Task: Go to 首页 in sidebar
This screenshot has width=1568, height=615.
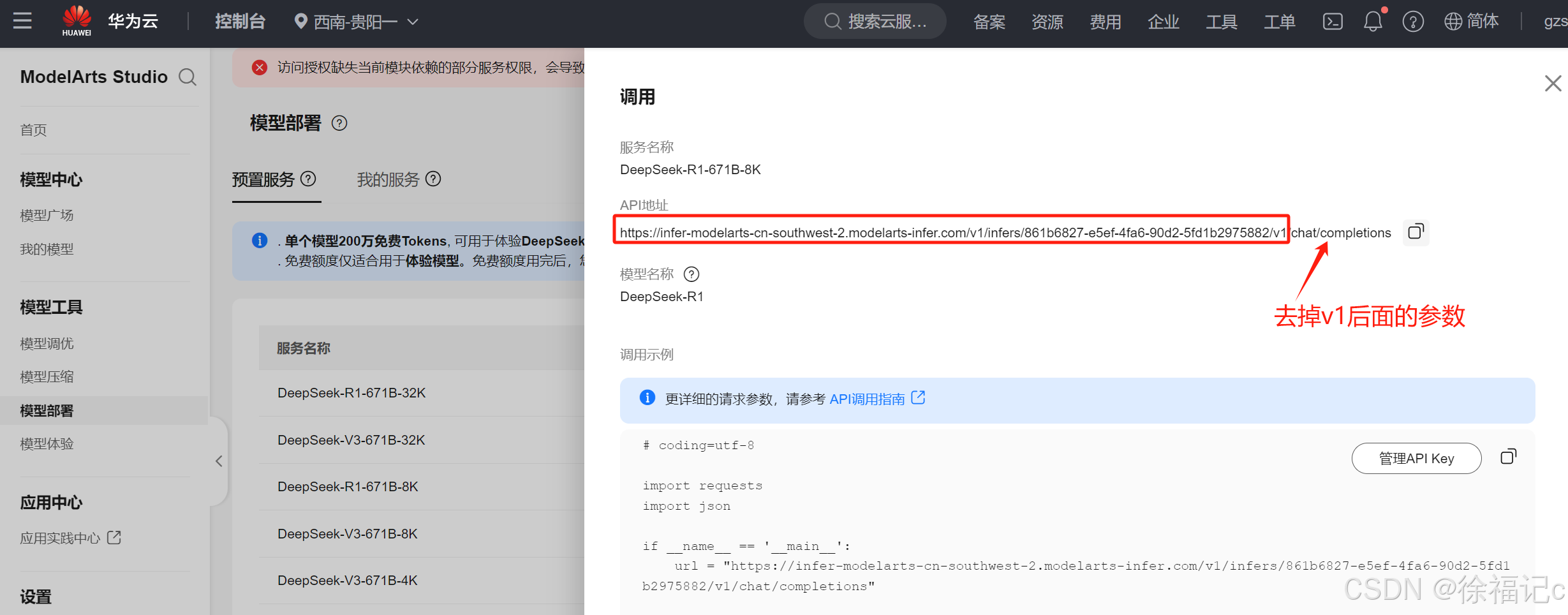Action: tap(33, 130)
